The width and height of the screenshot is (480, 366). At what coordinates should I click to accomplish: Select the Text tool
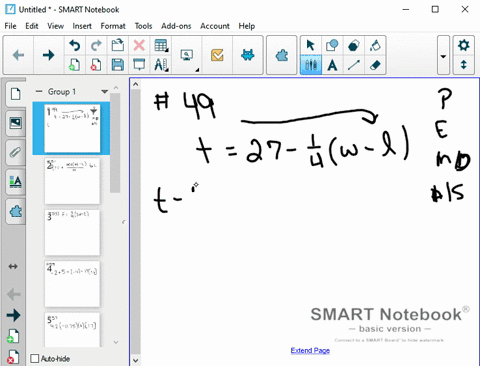332,65
